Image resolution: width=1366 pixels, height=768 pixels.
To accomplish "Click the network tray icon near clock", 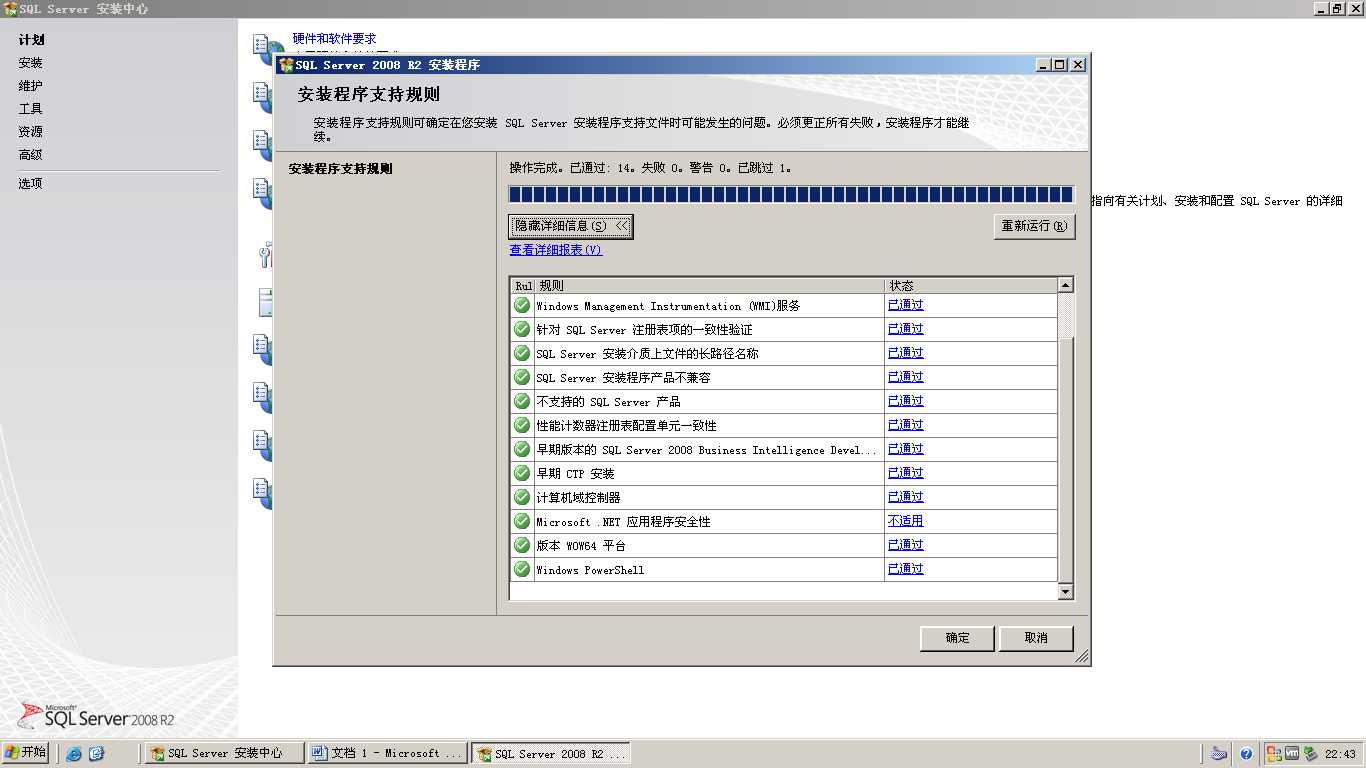I will click(x=1309, y=754).
